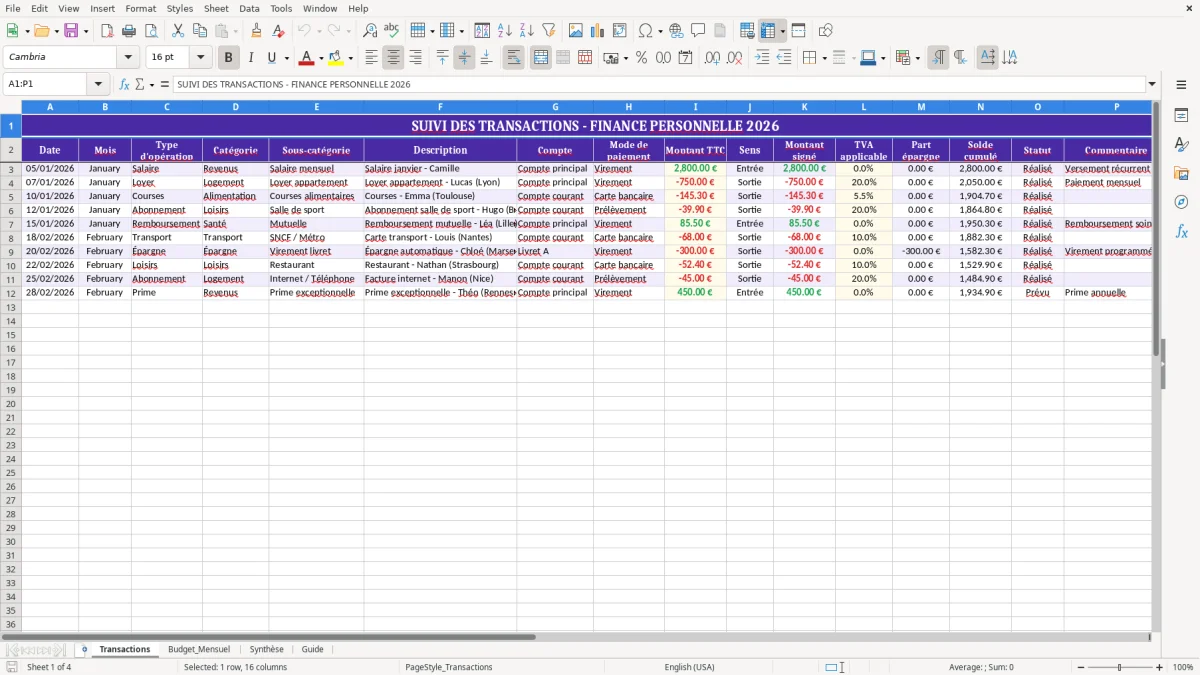Open borders dropdown arrow
This screenshot has height=675, width=1200.
coord(823,58)
